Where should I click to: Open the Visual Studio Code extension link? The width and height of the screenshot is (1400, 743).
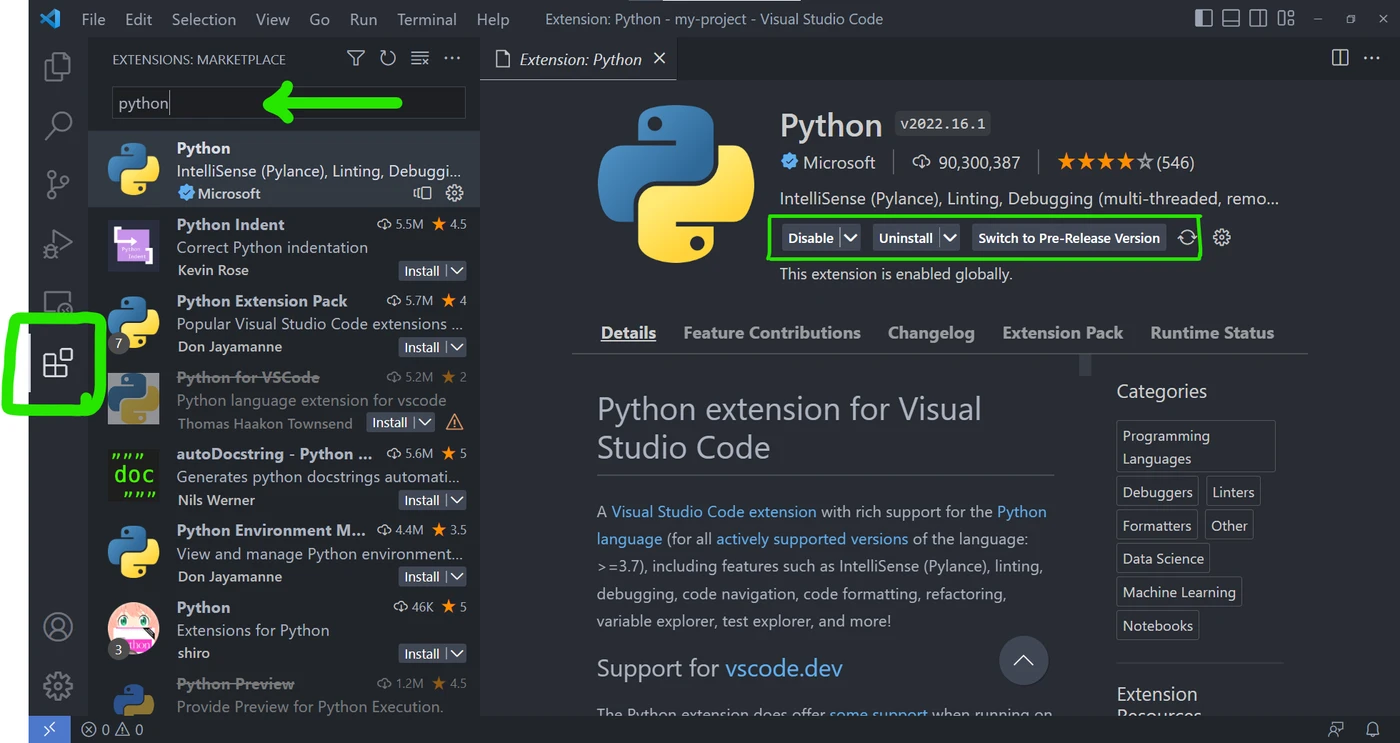point(714,511)
